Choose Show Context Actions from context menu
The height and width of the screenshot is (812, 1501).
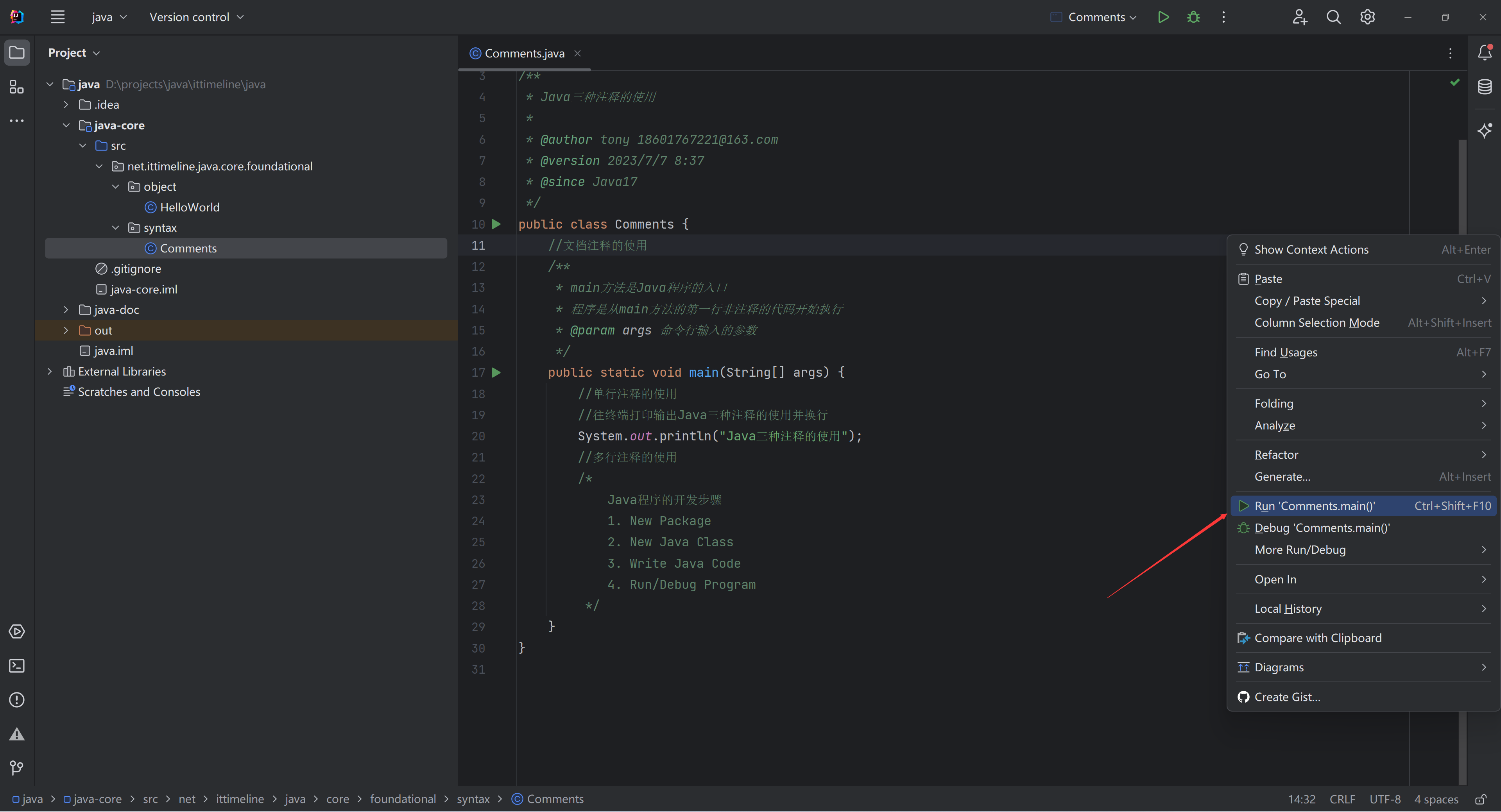(x=1363, y=249)
